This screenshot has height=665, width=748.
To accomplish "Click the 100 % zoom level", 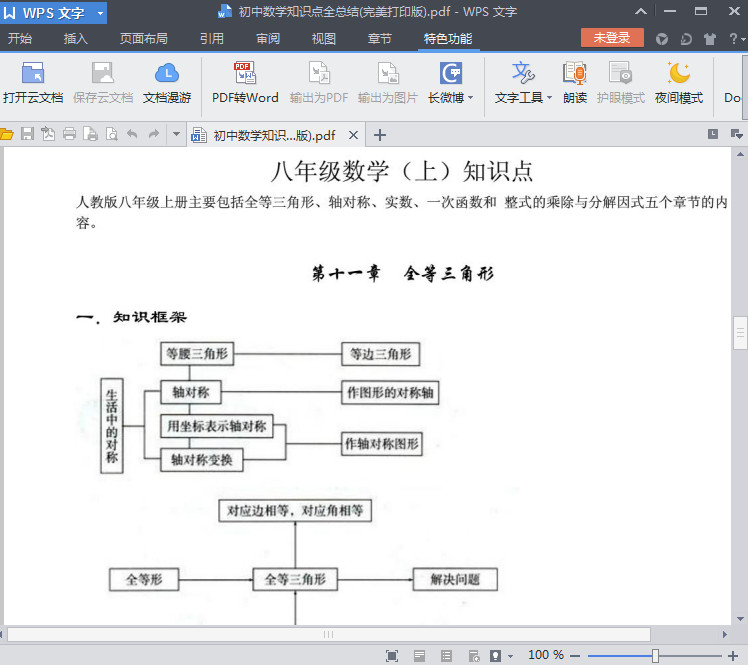I will tap(546, 655).
